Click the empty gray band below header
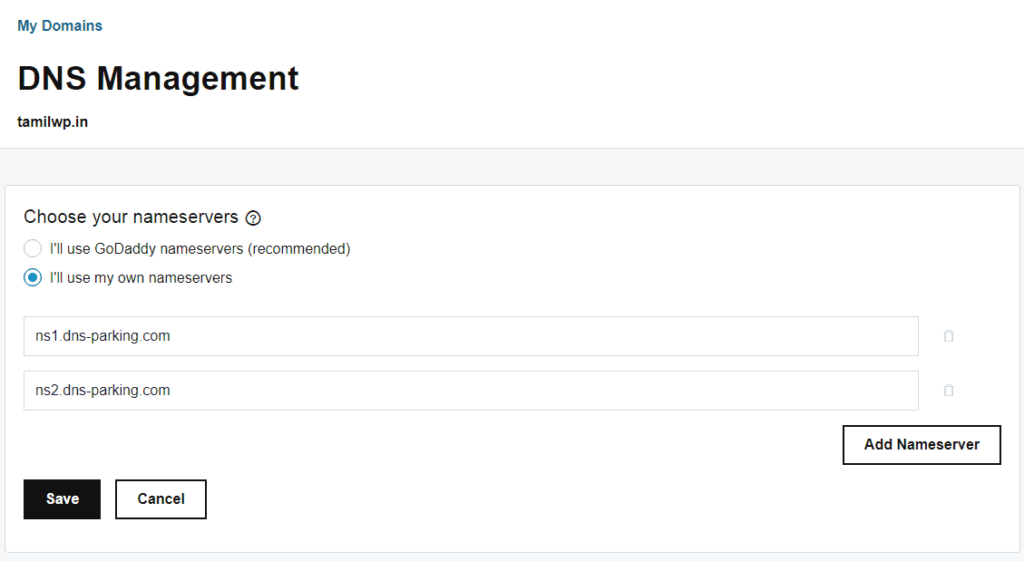 click(x=512, y=167)
